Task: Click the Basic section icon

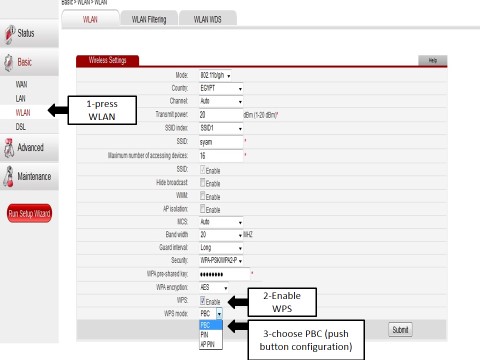Action: pos(9,63)
